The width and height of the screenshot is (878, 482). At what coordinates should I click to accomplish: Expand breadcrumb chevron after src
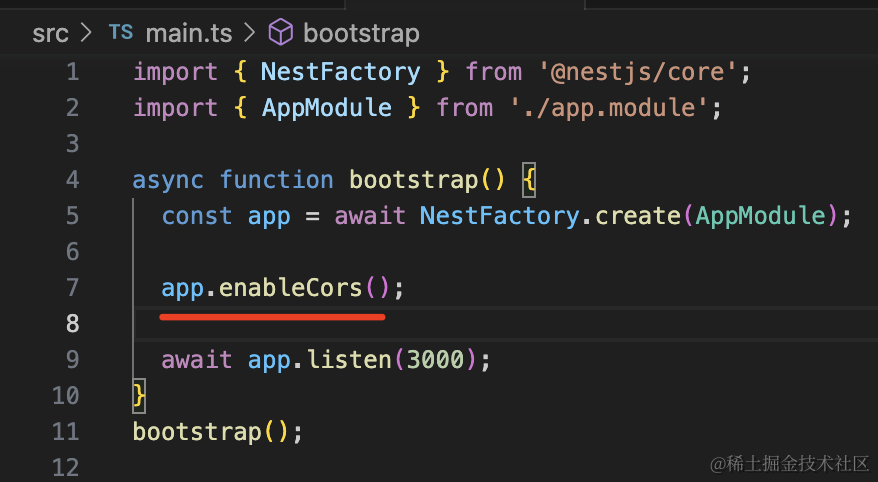tap(86, 33)
